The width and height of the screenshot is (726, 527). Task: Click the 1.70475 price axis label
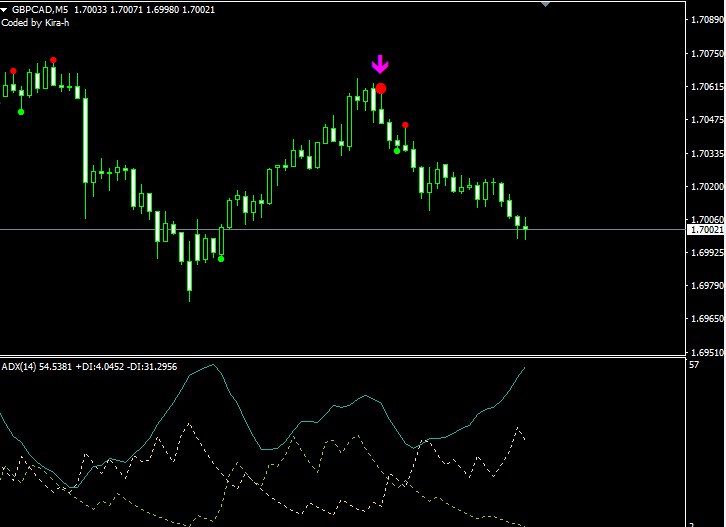[x=707, y=120]
